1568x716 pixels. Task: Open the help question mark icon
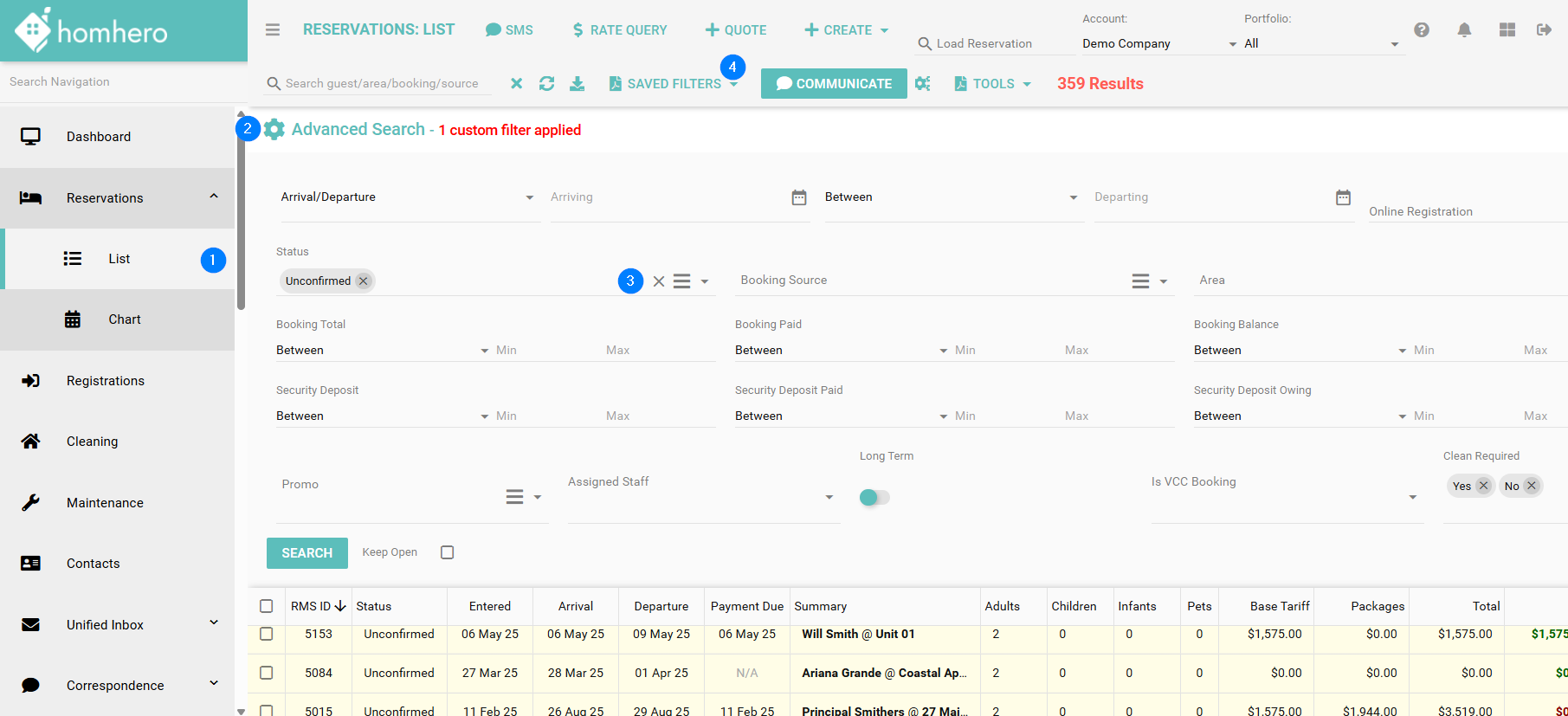[1422, 30]
